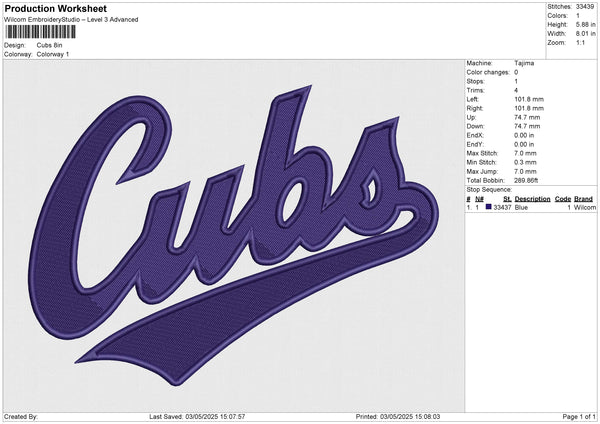
Task: Click the Height value 5.88 in
Action: [x=585, y=24]
